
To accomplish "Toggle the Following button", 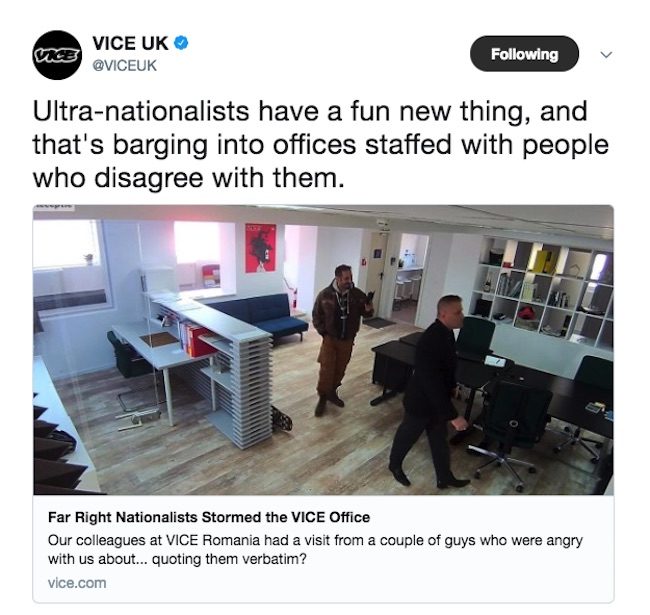I will 524,54.
